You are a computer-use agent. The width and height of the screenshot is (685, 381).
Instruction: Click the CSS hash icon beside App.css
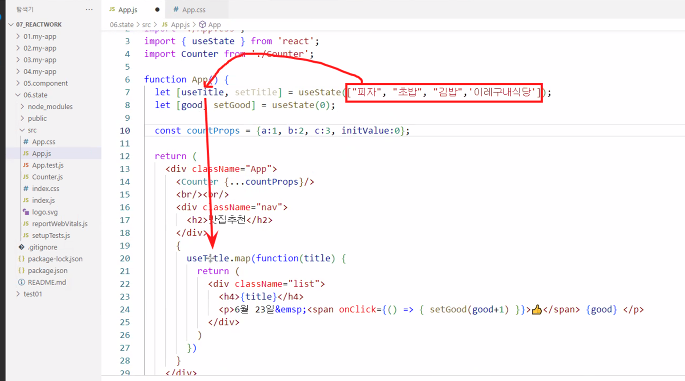(x=26, y=142)
